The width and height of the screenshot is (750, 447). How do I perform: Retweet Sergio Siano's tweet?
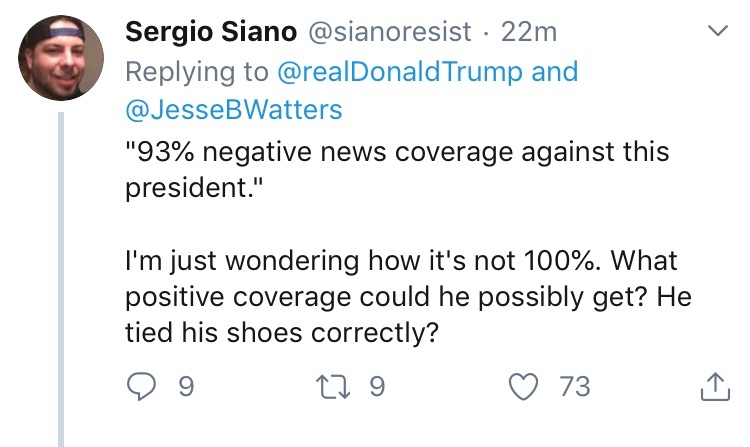339,386
